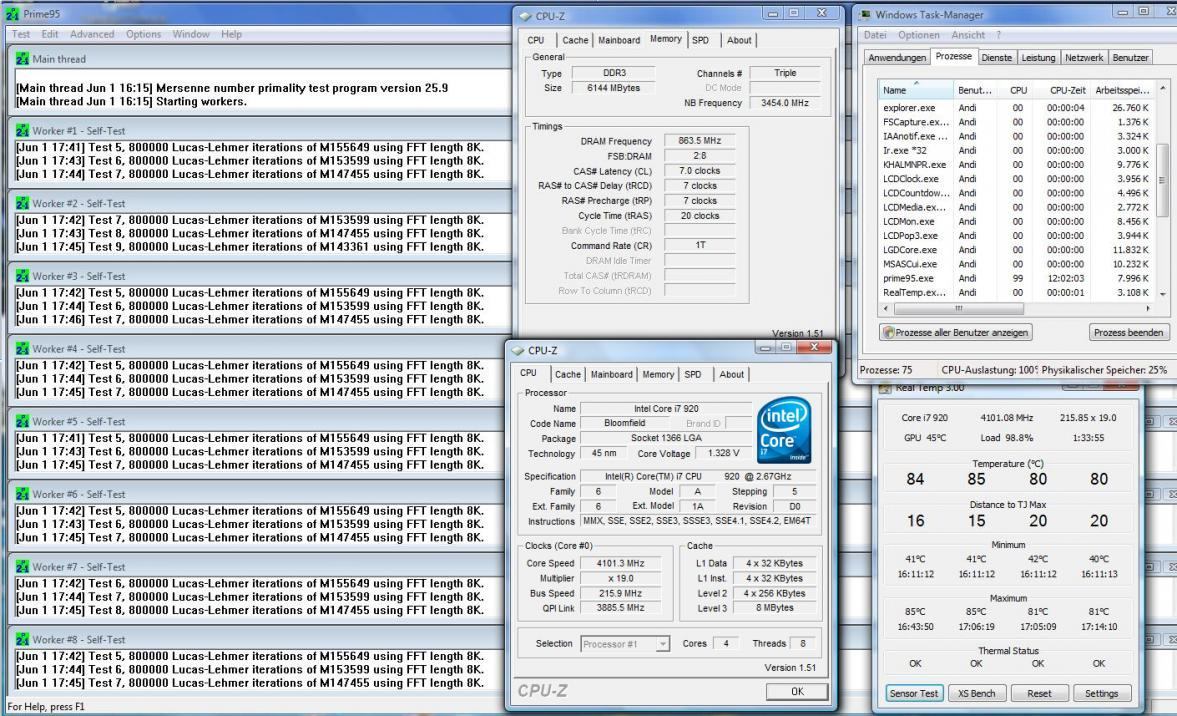
Task: Select MSASCui.exe process row
Action: tap(1016, 264)
